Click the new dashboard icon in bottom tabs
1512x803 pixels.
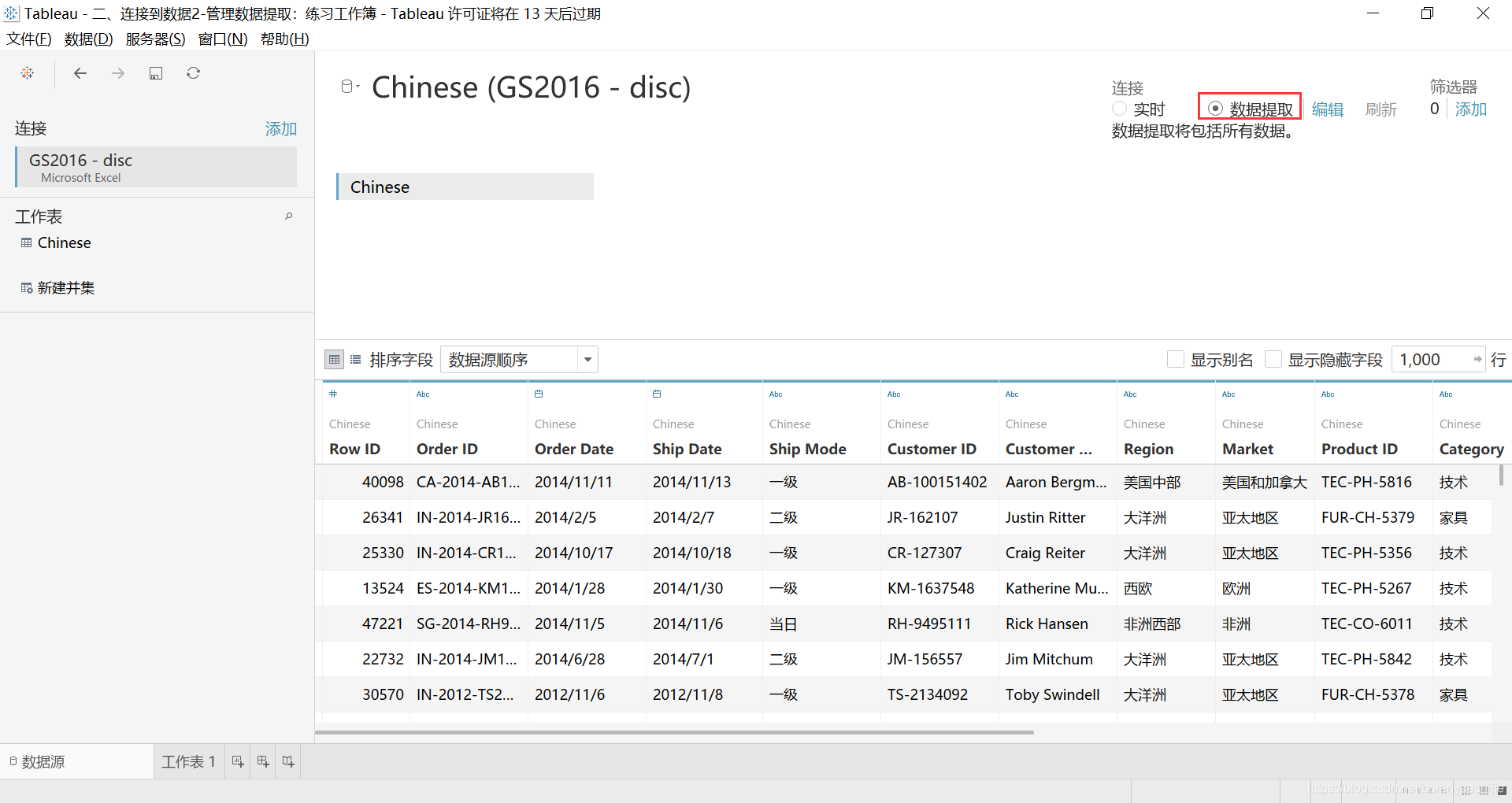263,761
